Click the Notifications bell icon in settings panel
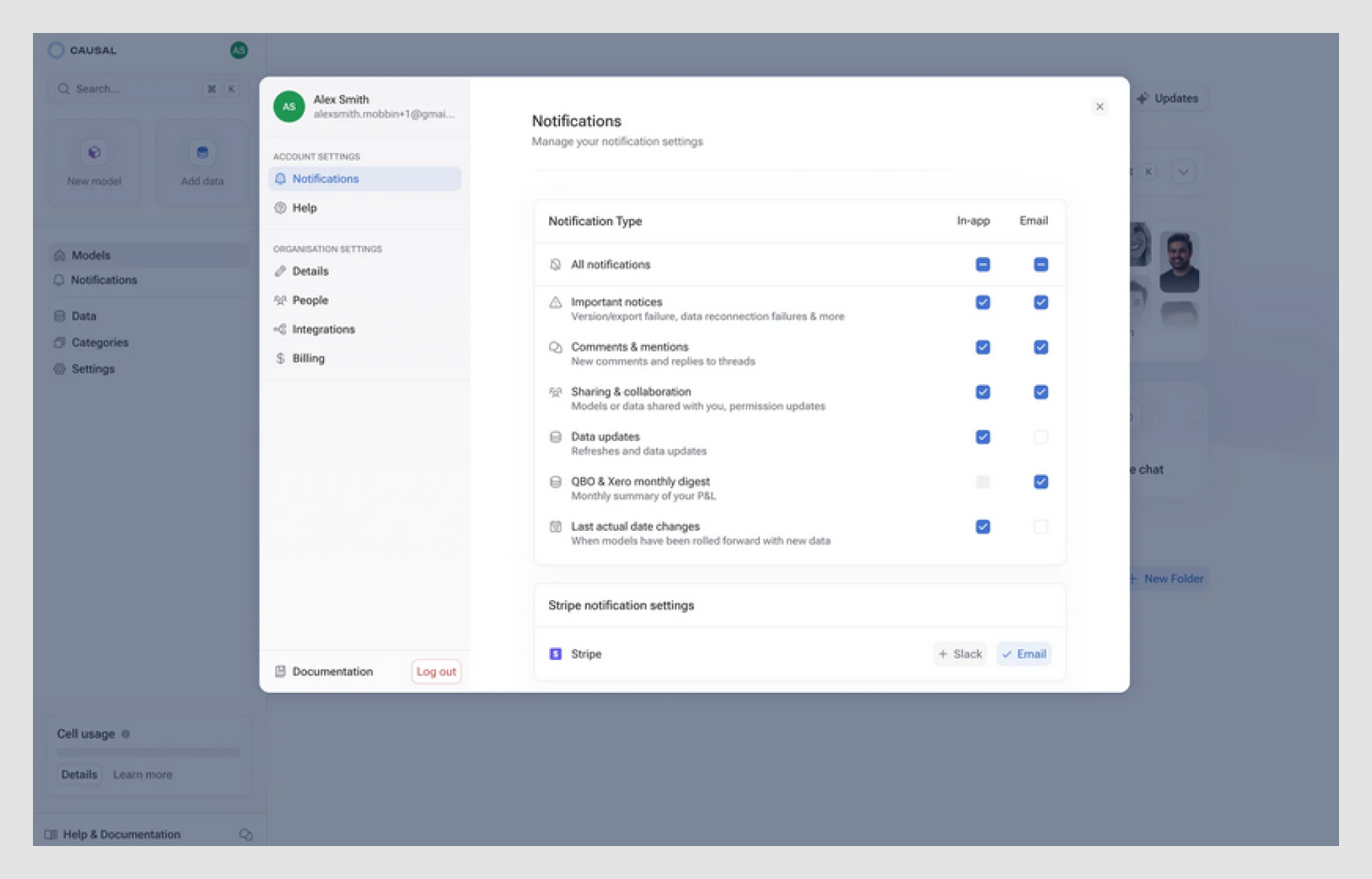This screenshot has height=879, width=1372. pyautogui.click(x=280, y=179)
